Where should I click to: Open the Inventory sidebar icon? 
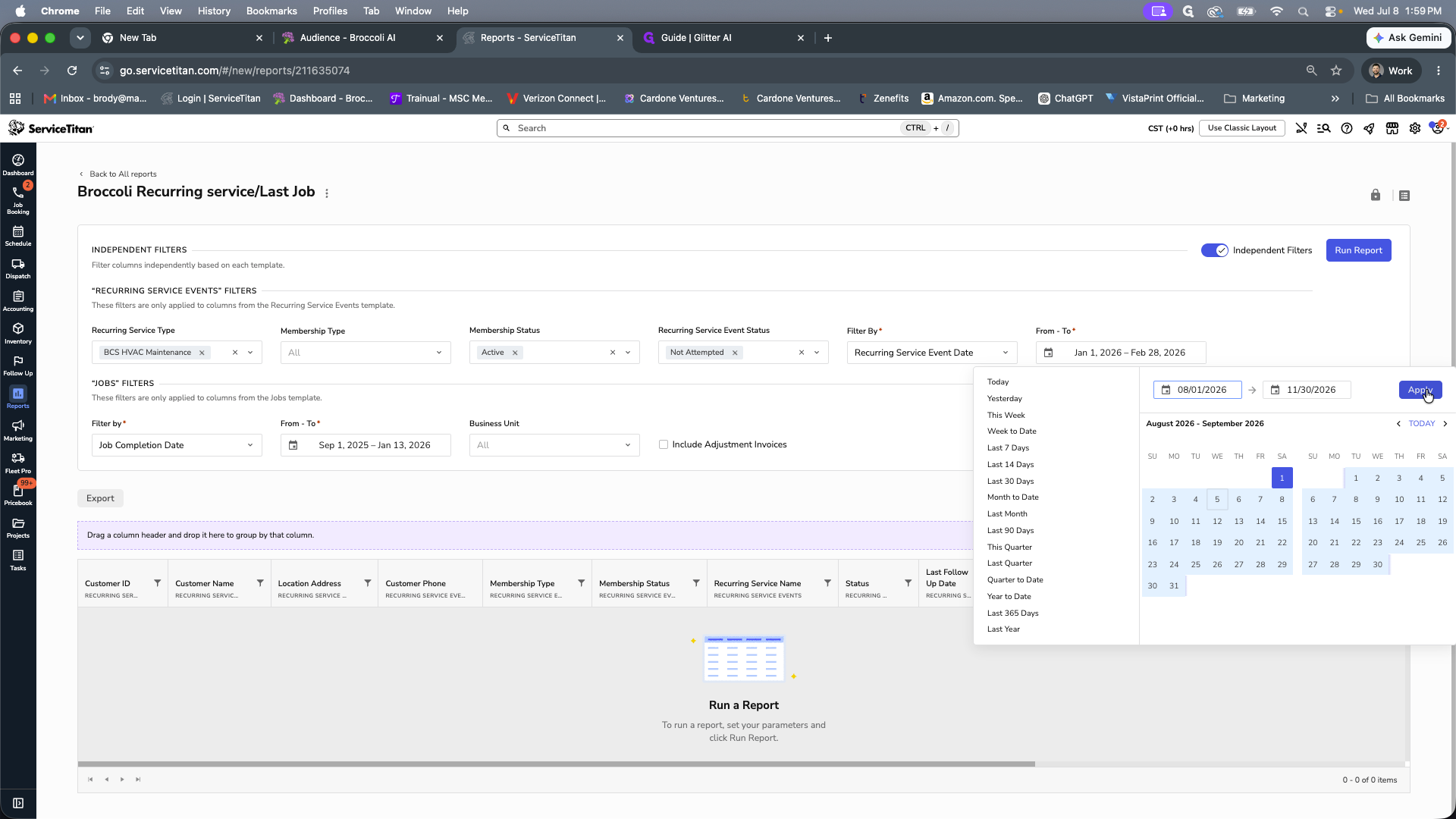tap(18, 334)
